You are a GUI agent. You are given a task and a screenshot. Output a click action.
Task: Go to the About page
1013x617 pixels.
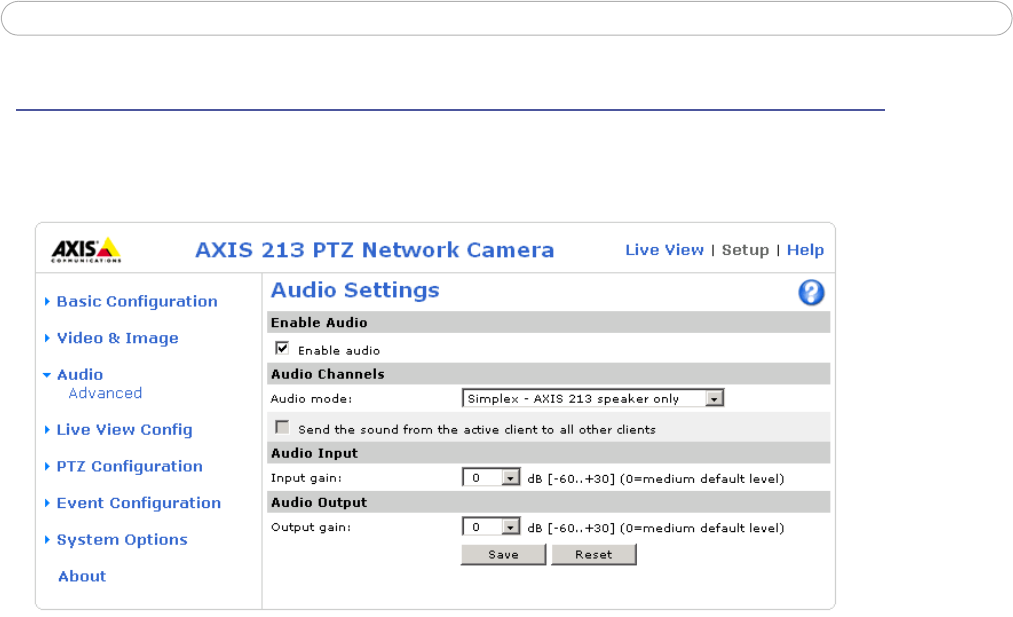pos(81,576)
